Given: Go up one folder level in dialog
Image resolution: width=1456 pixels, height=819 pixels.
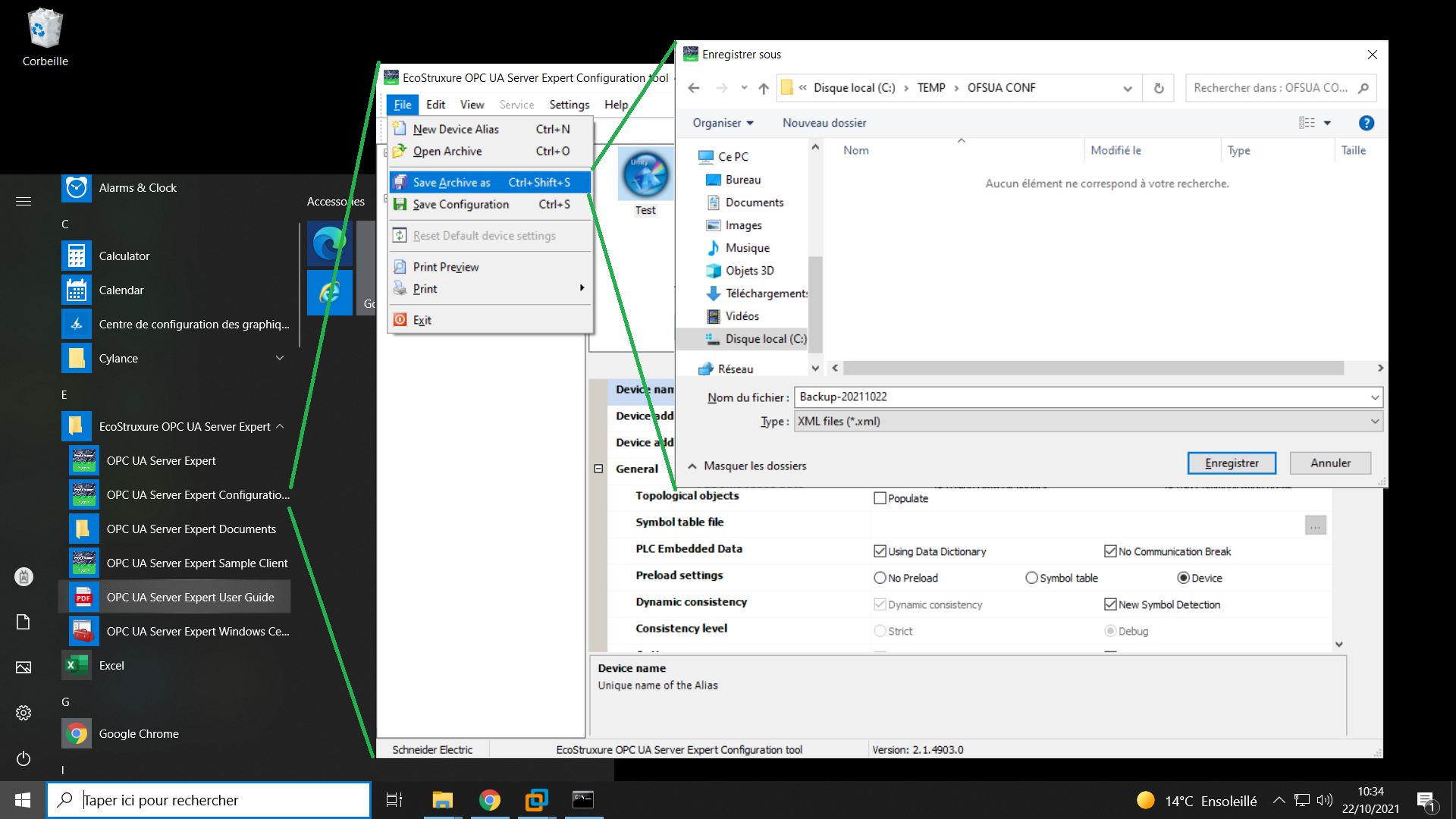Looking at the screenshot, I should point(764,88).
